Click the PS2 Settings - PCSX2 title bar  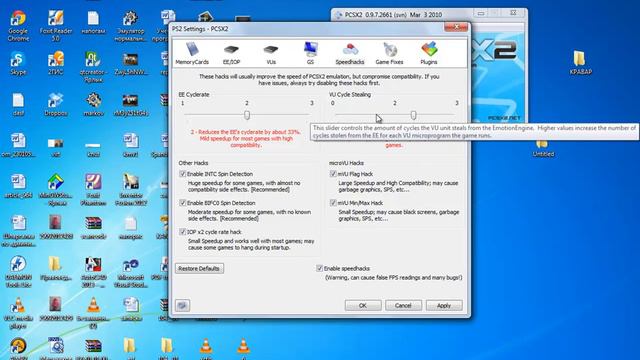pos(306,29)
